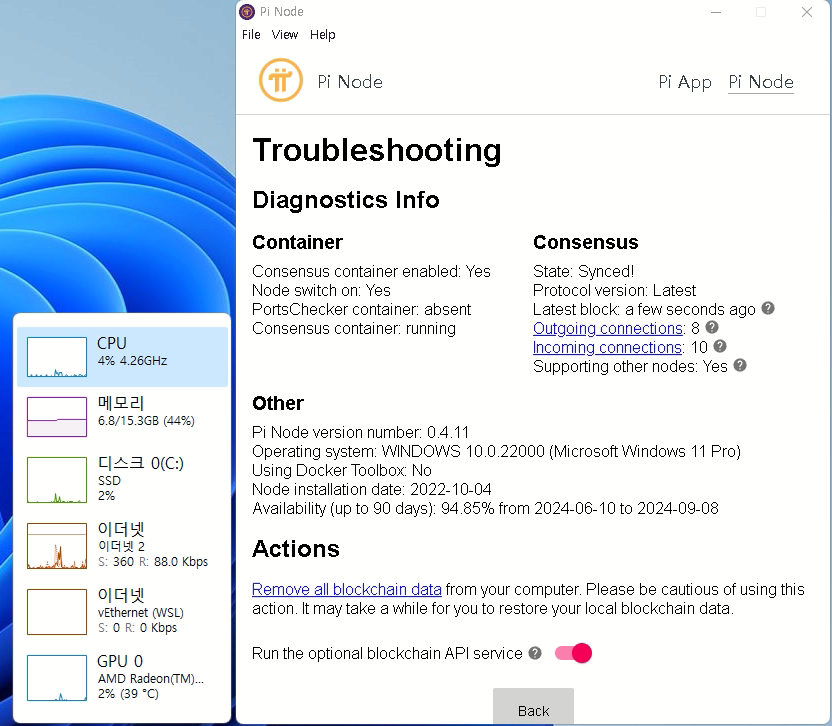This screenshot has height=726, width=832.
Task: Click the 'State: Synced!' text
Action: click(583, 271)
